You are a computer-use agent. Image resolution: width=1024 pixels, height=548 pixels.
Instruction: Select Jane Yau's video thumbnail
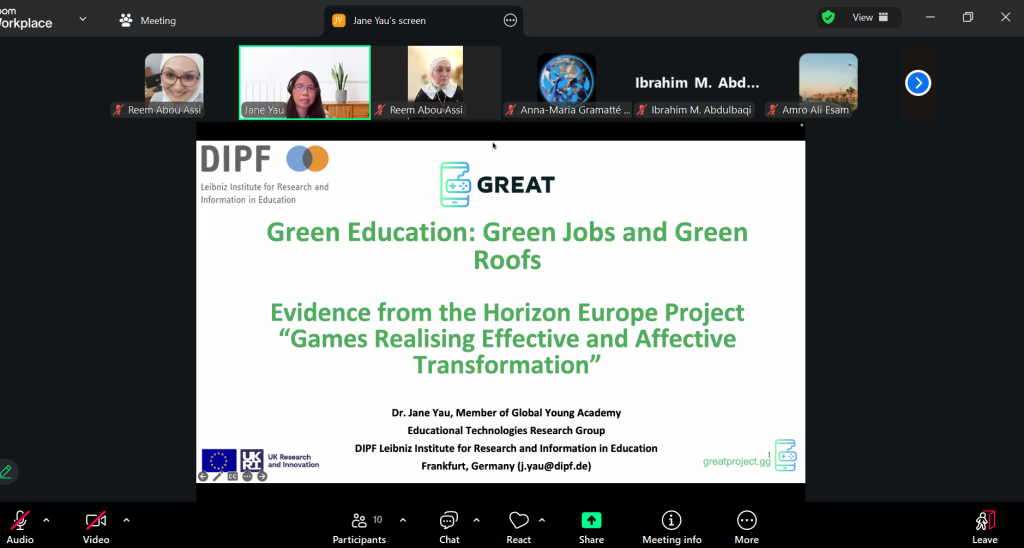coord(304,82)
